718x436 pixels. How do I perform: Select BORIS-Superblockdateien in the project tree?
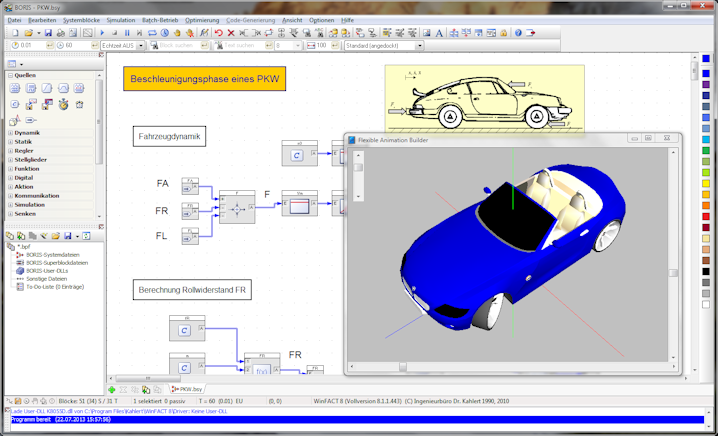[57, 263]
